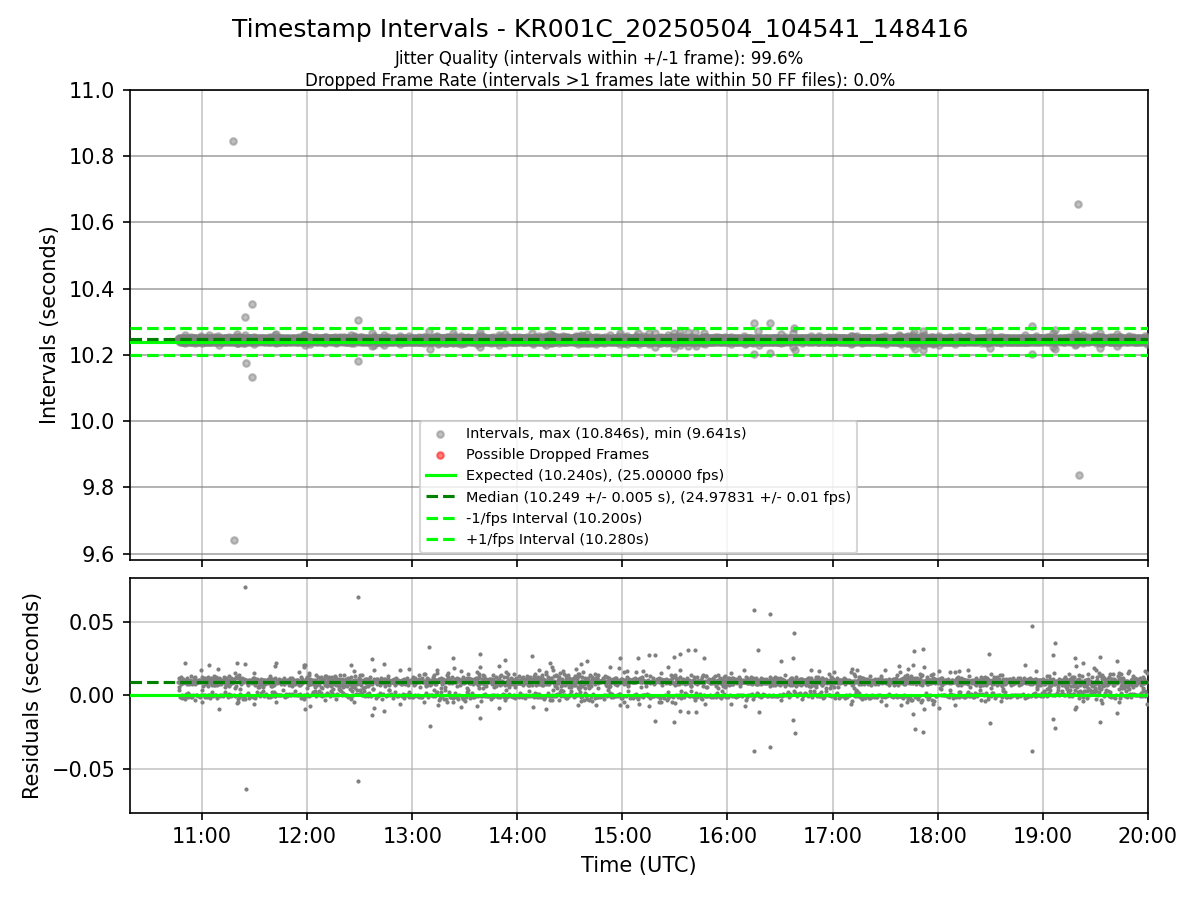Screen dimensions: 1200x900
Task: Click the 'Dropped Frame Rate' 0.0% subtitle line
Action: [x=600, y=80]
